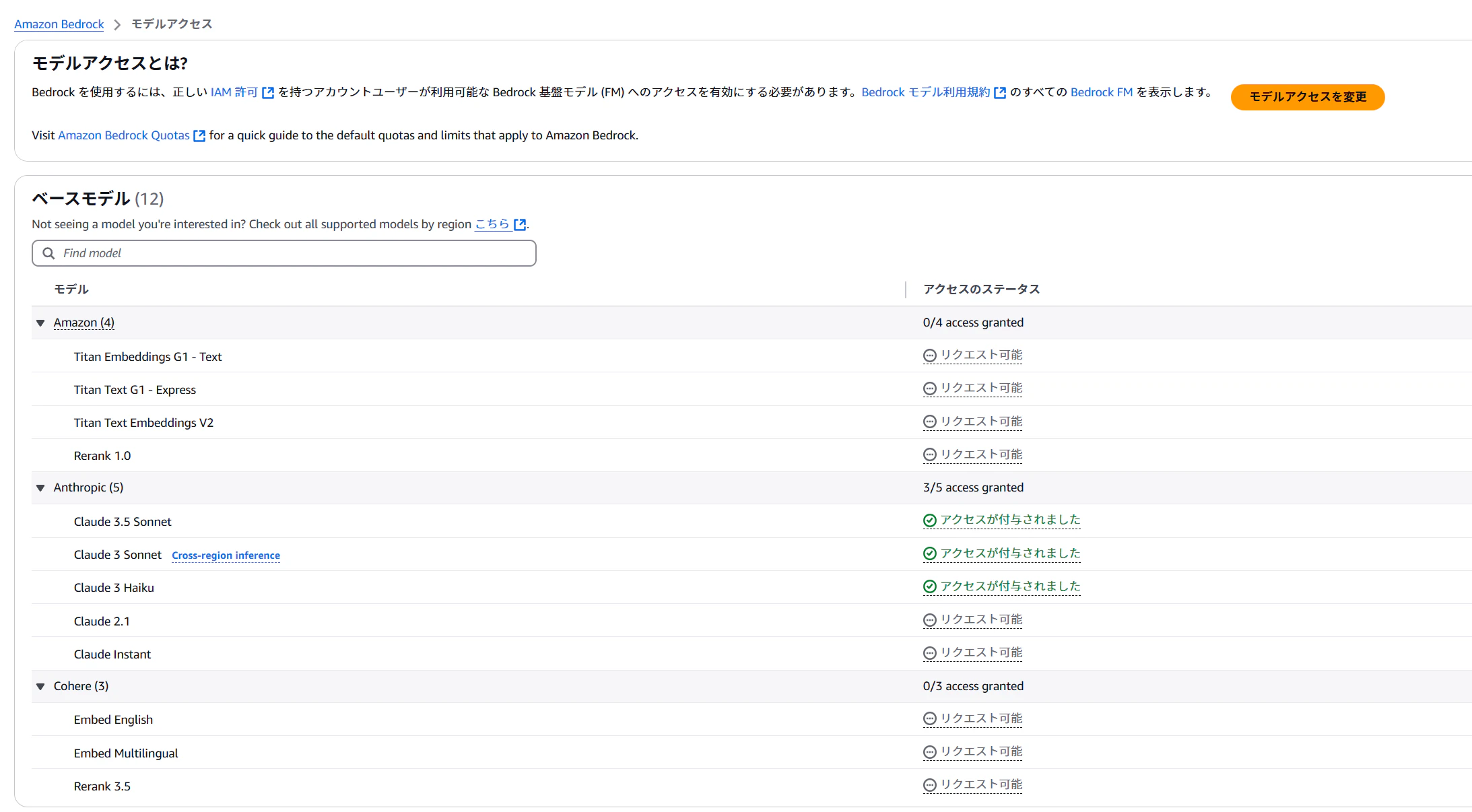Select the Rerank 3.5 model name
Image resolution: width=1472 pixels, height=812 pixels.
pyautogui.click(x=102, y=786)
